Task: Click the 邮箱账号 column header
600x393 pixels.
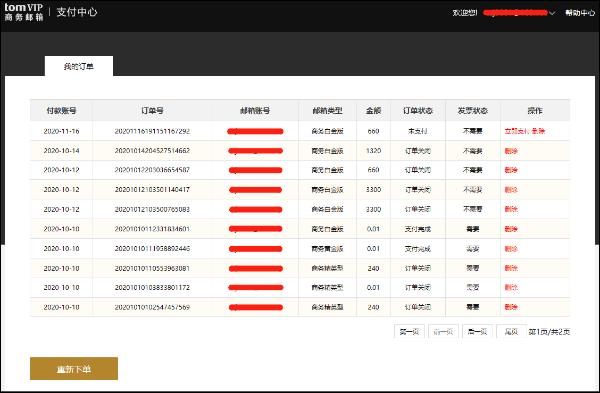Action: [x=255, y=111]
